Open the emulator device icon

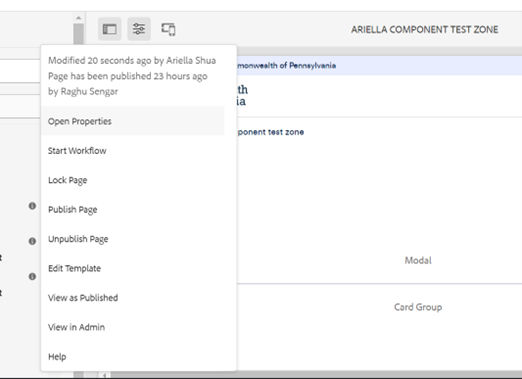point(168,29)
